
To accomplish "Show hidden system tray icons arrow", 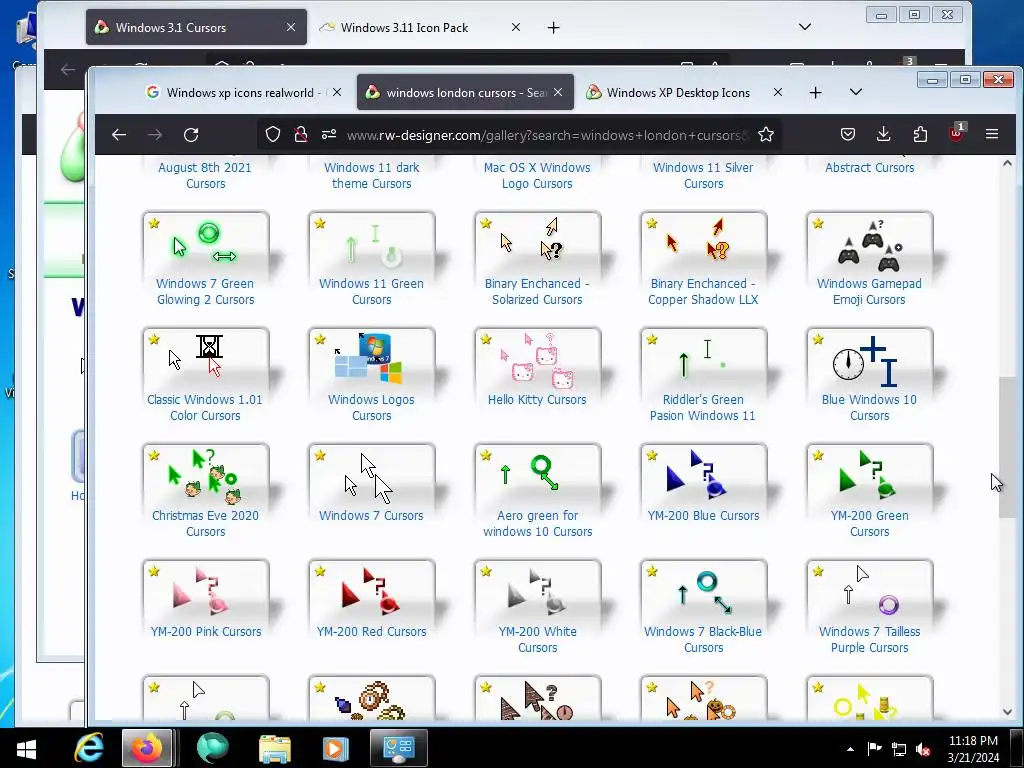I will [850, 749].
